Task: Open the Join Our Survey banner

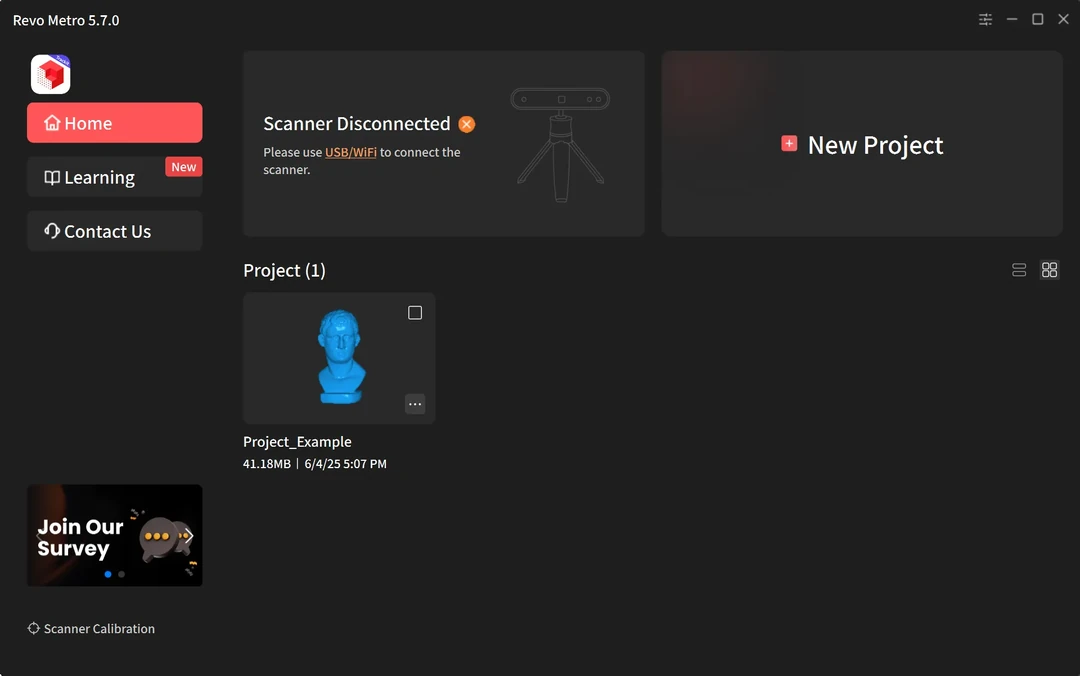Action: point(114,535)
